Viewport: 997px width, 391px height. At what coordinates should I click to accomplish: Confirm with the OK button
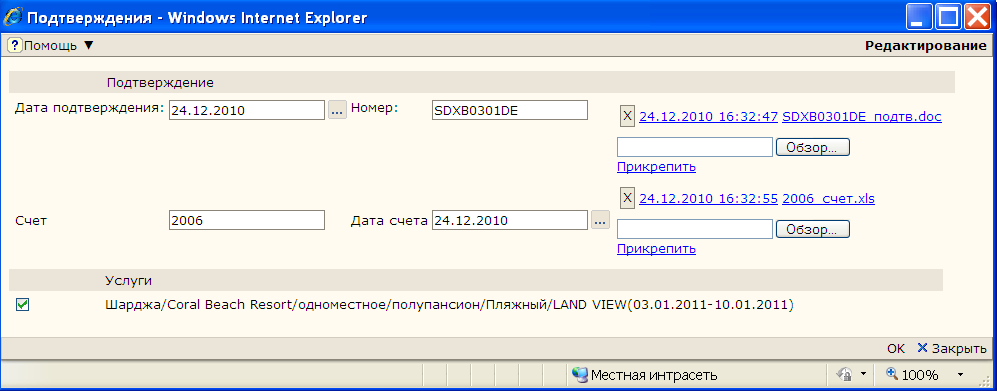click(x=895, y=348)
